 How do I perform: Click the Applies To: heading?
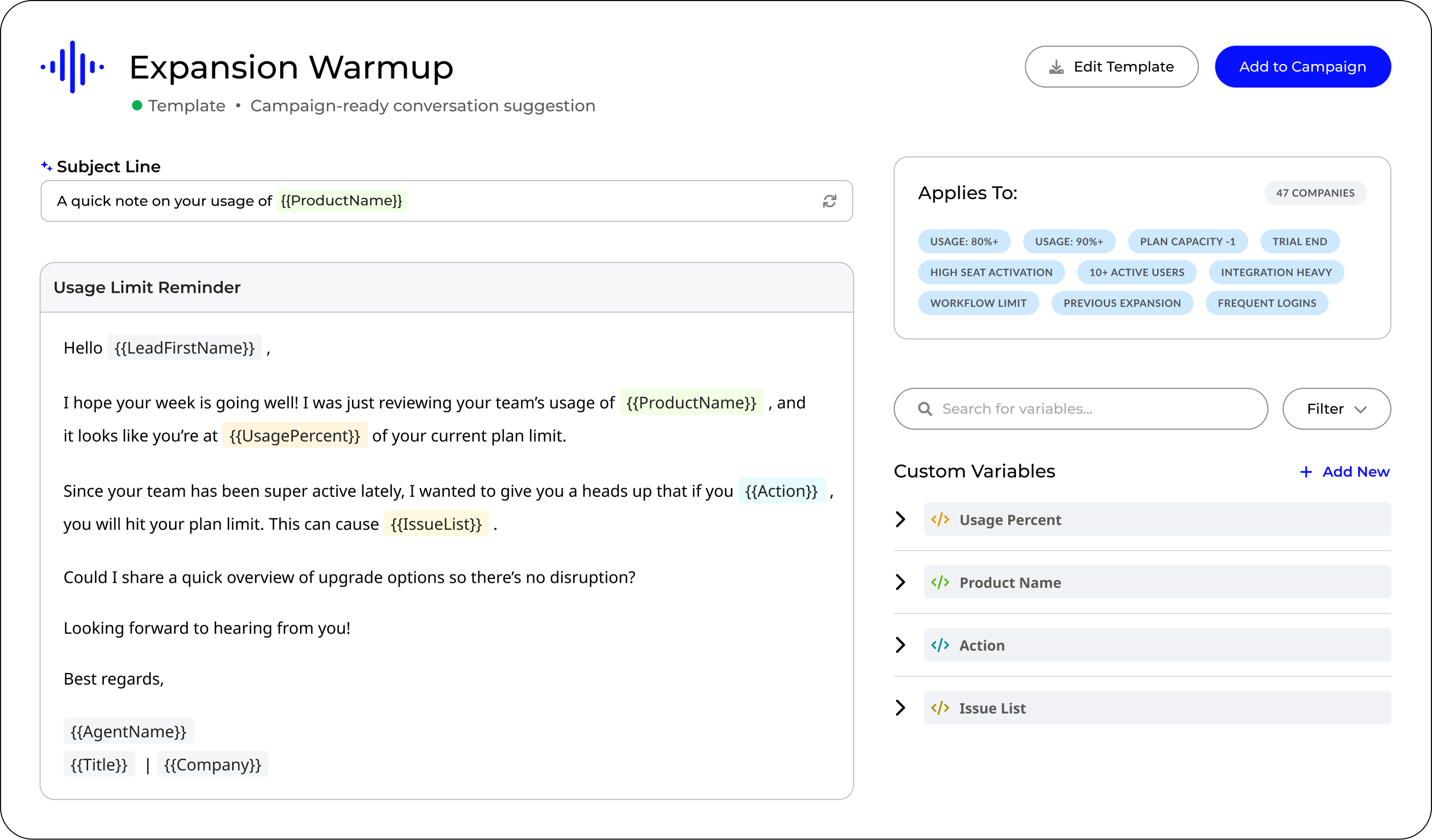click(968, 193)
